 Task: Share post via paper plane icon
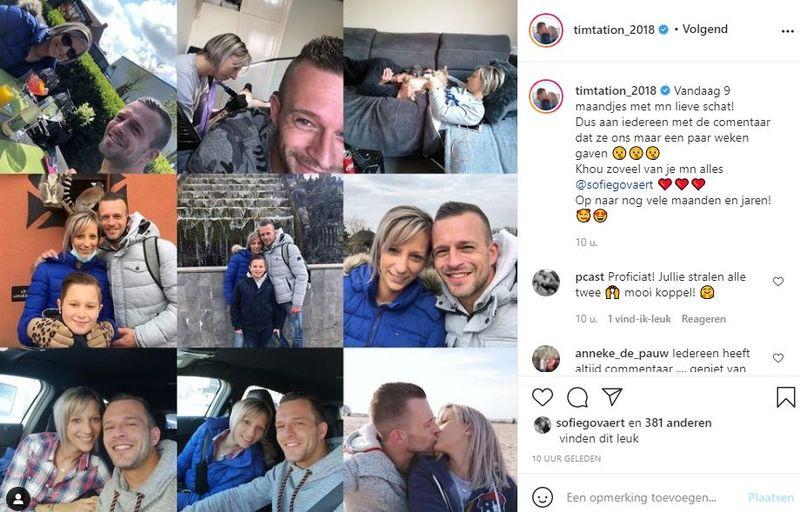[612, 396]
